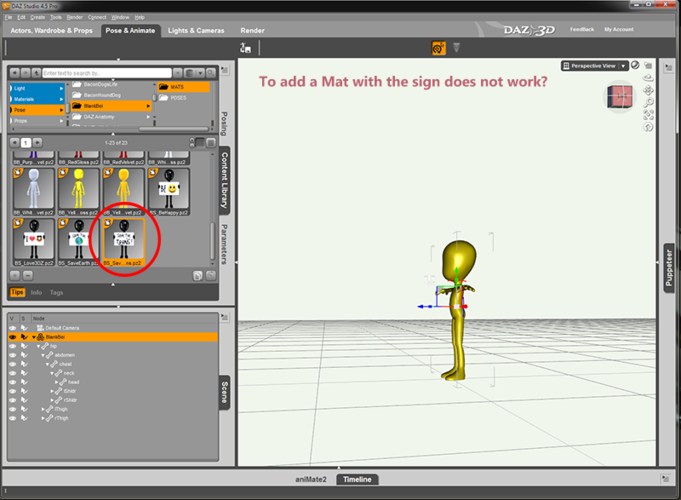Select the BS_Love3DZ.pz2 thumbnail

(x=33, y=242)
